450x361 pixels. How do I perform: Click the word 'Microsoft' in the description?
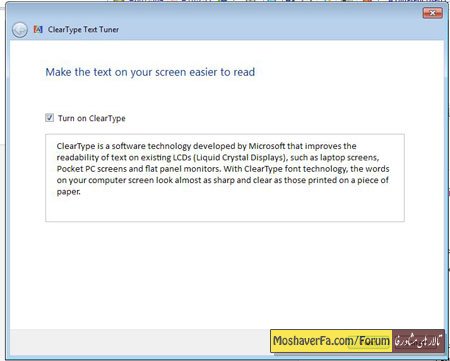(267, 146)
